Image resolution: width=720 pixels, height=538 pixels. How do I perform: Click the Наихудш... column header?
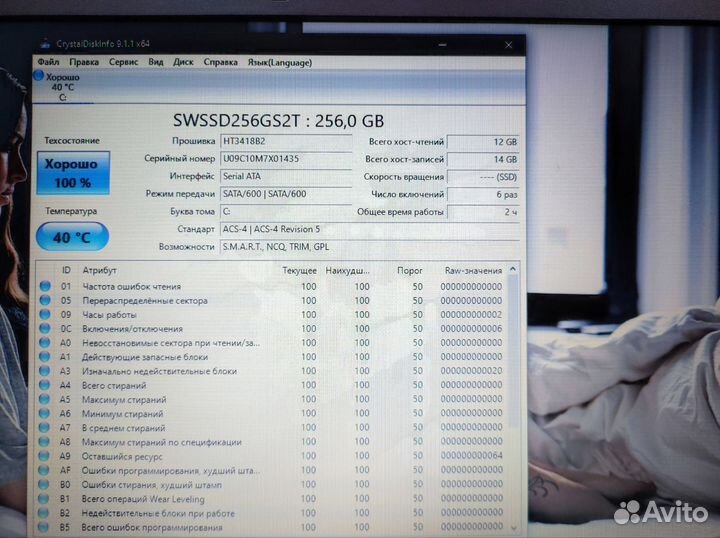(x=347, y=271)
